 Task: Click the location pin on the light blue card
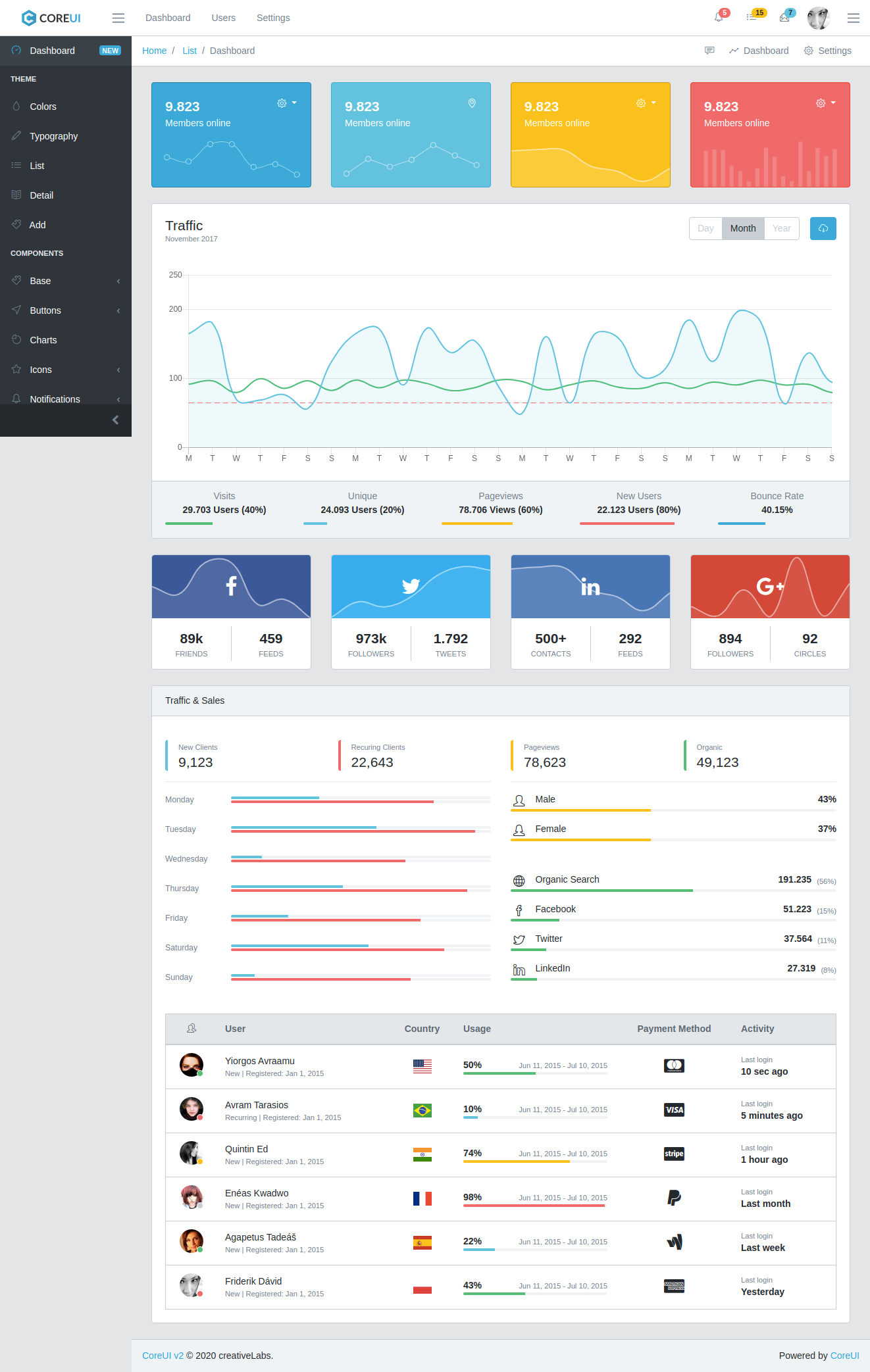[x=472, y=103]
